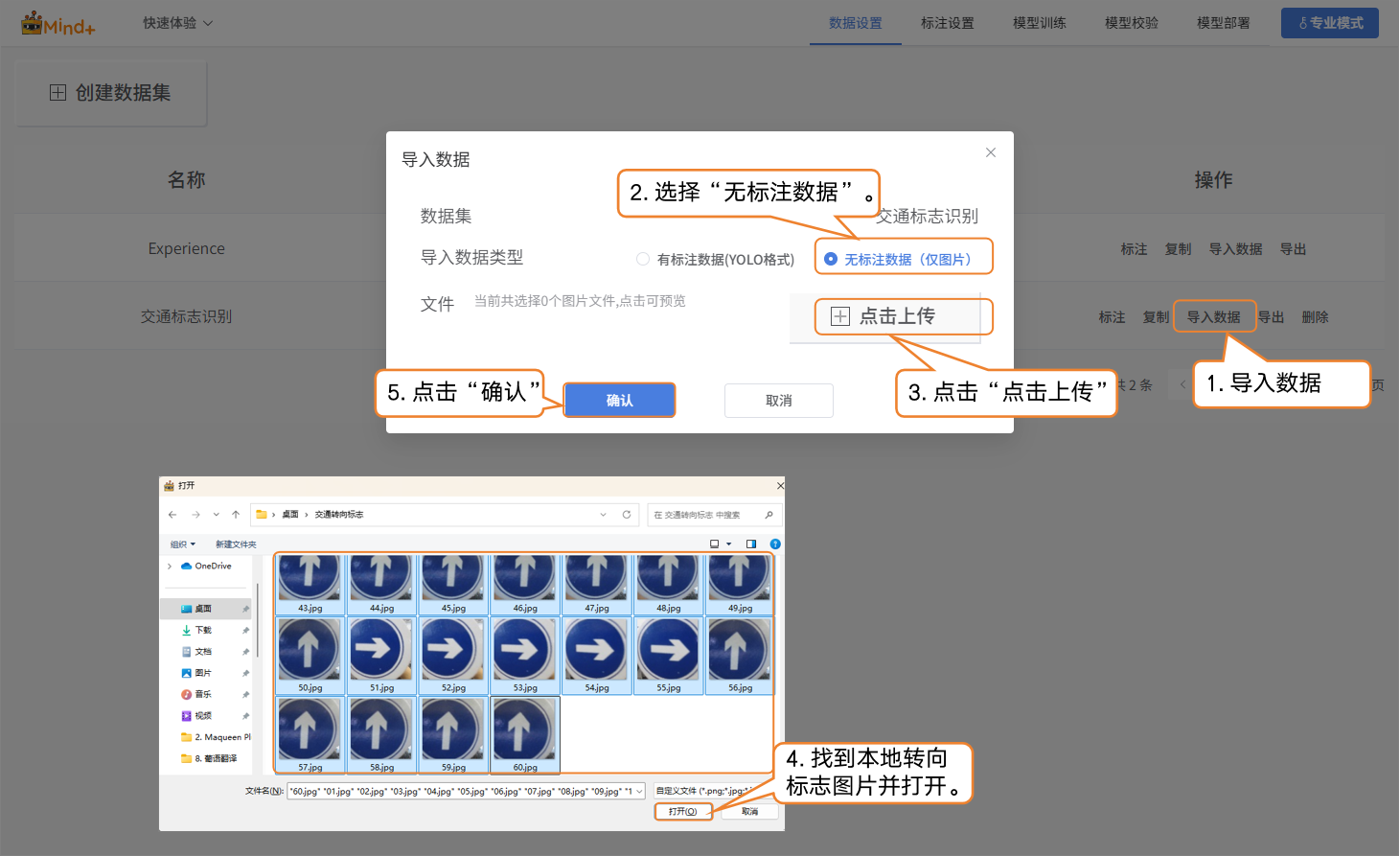The width and height of the screenshot is (1400, 856).
Task: Switch to the 标注设置 tab
Action: click(947, 23)
